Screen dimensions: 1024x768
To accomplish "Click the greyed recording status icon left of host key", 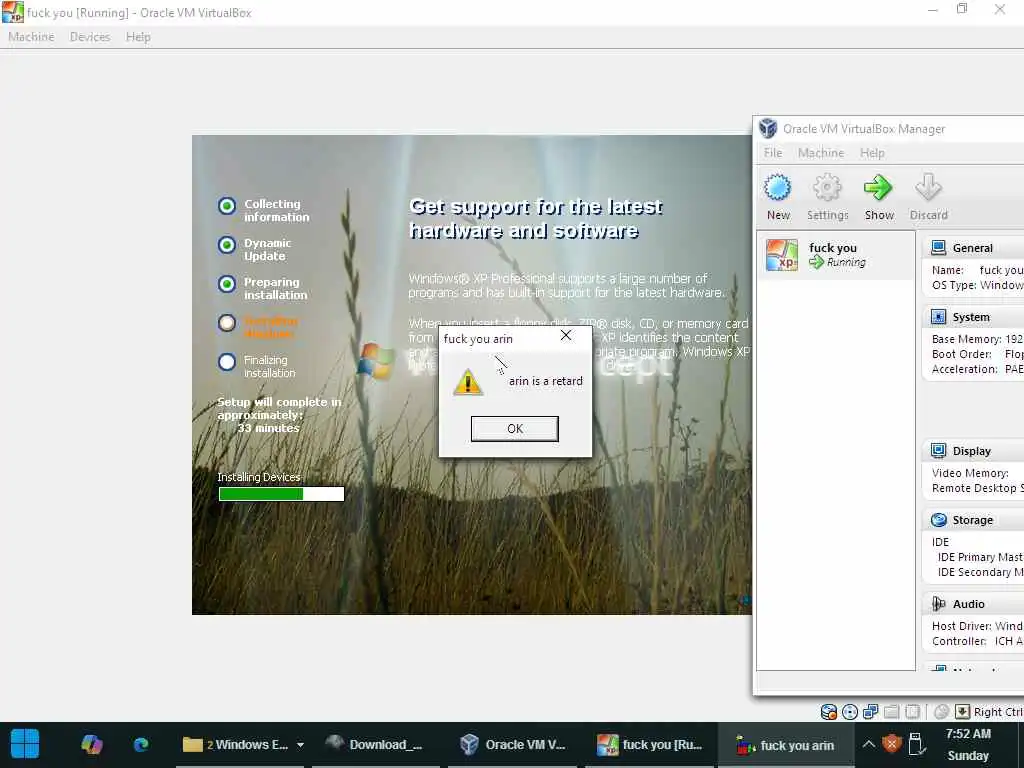I will click(941, 712).
